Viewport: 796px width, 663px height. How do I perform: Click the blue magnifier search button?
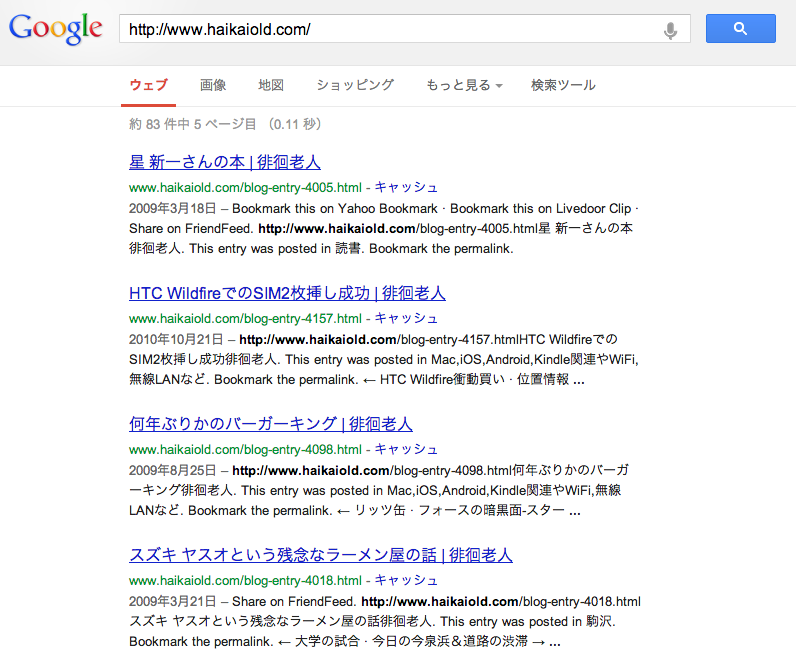(x=741, y=28)
